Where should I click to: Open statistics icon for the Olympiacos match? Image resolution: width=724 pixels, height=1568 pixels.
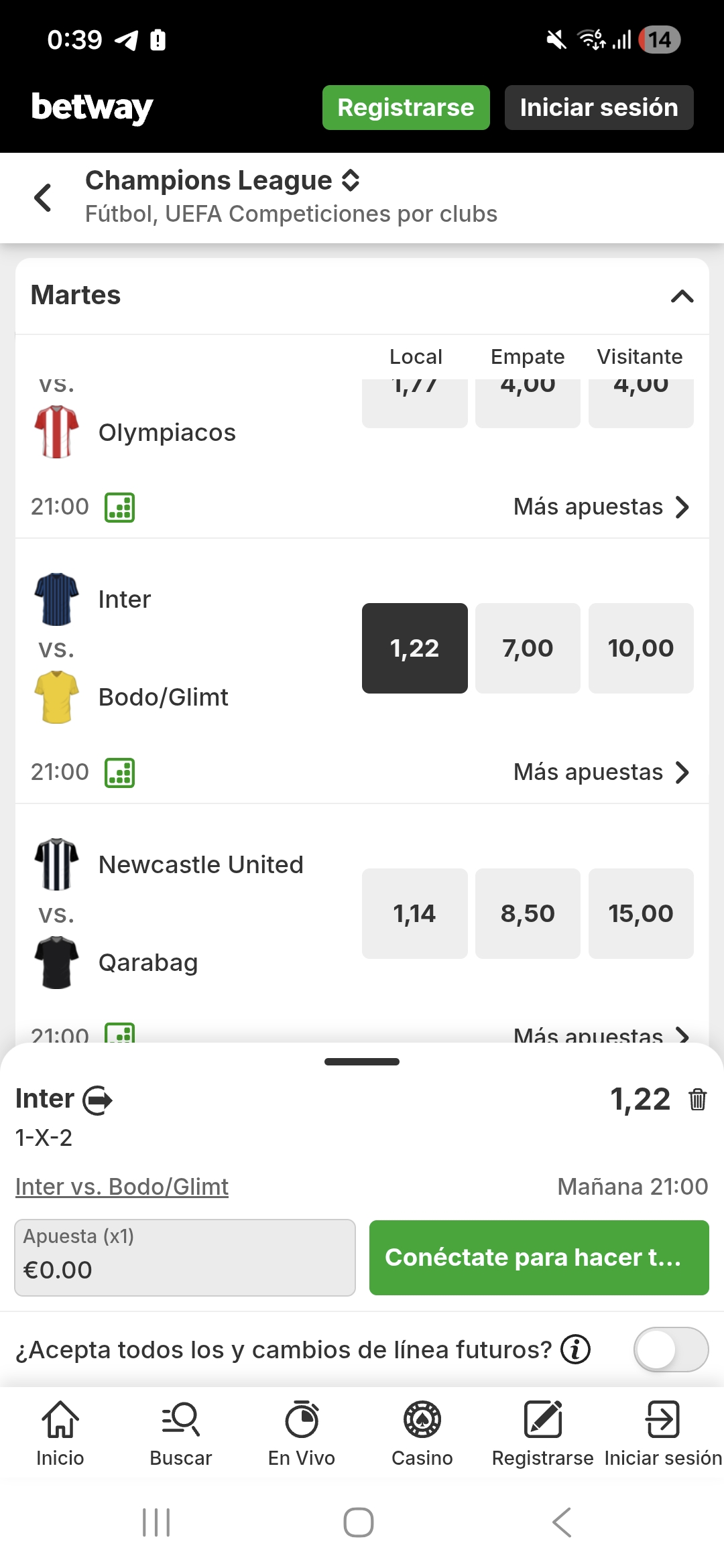[120, 507]
